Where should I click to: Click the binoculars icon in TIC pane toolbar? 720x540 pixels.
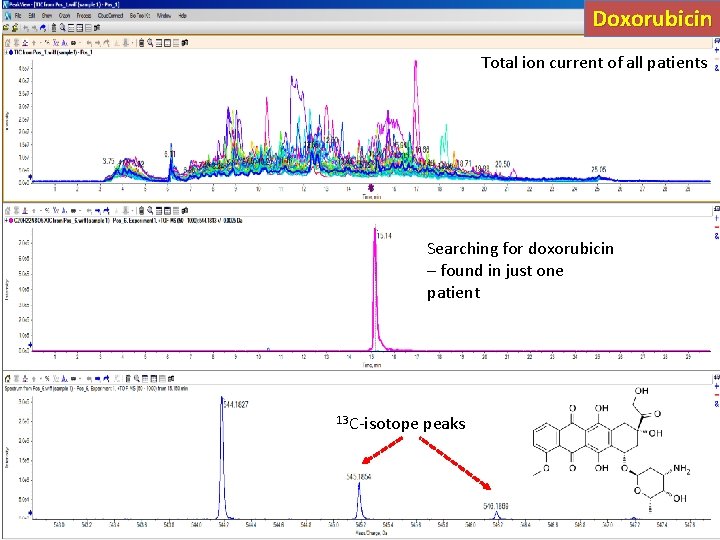pyautogui.click(x=185, y=43)
